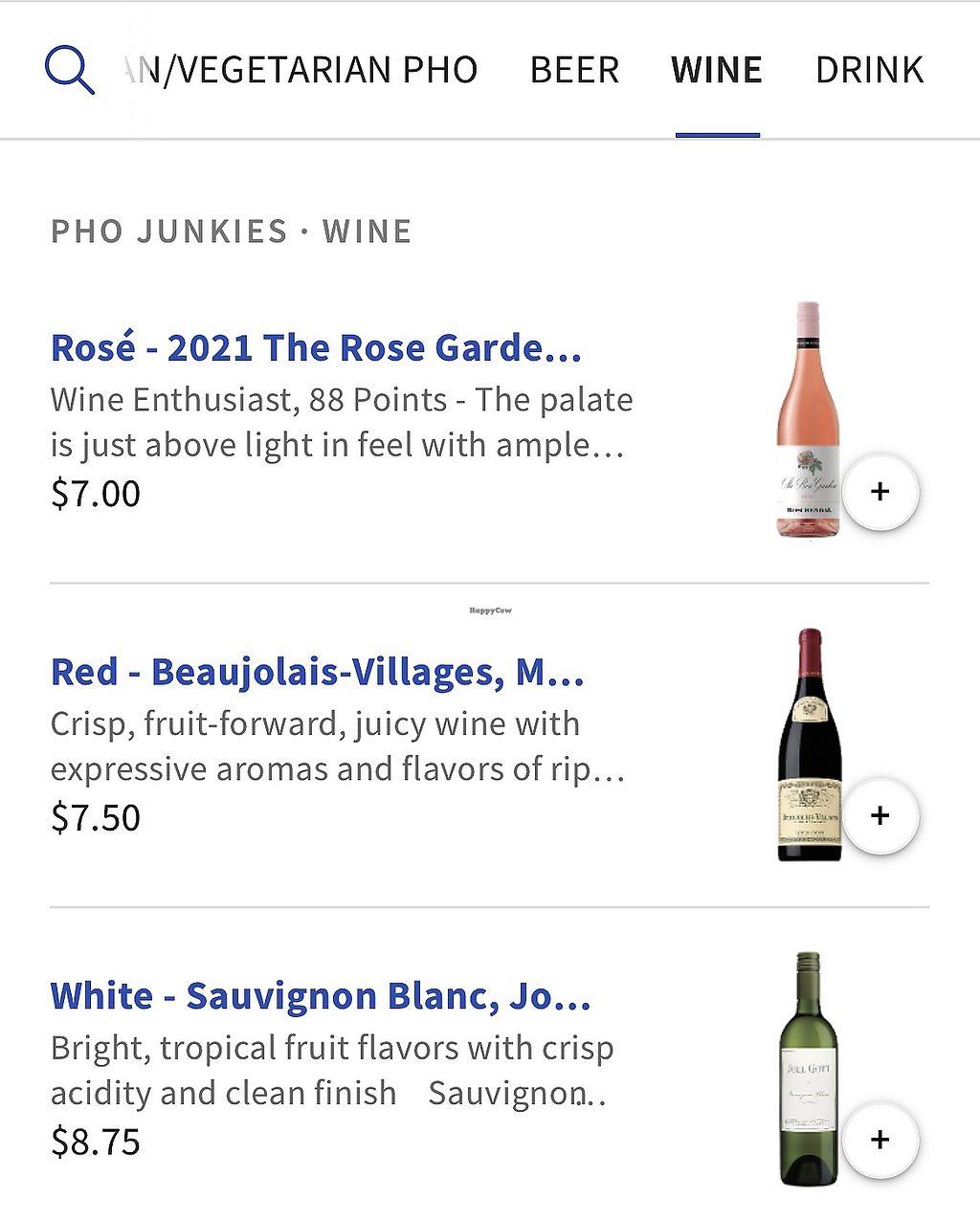Viewport: 980px width, 1221px height.
Task: Add the Sauvignon Blanc to order
Action: (880, 1141)
